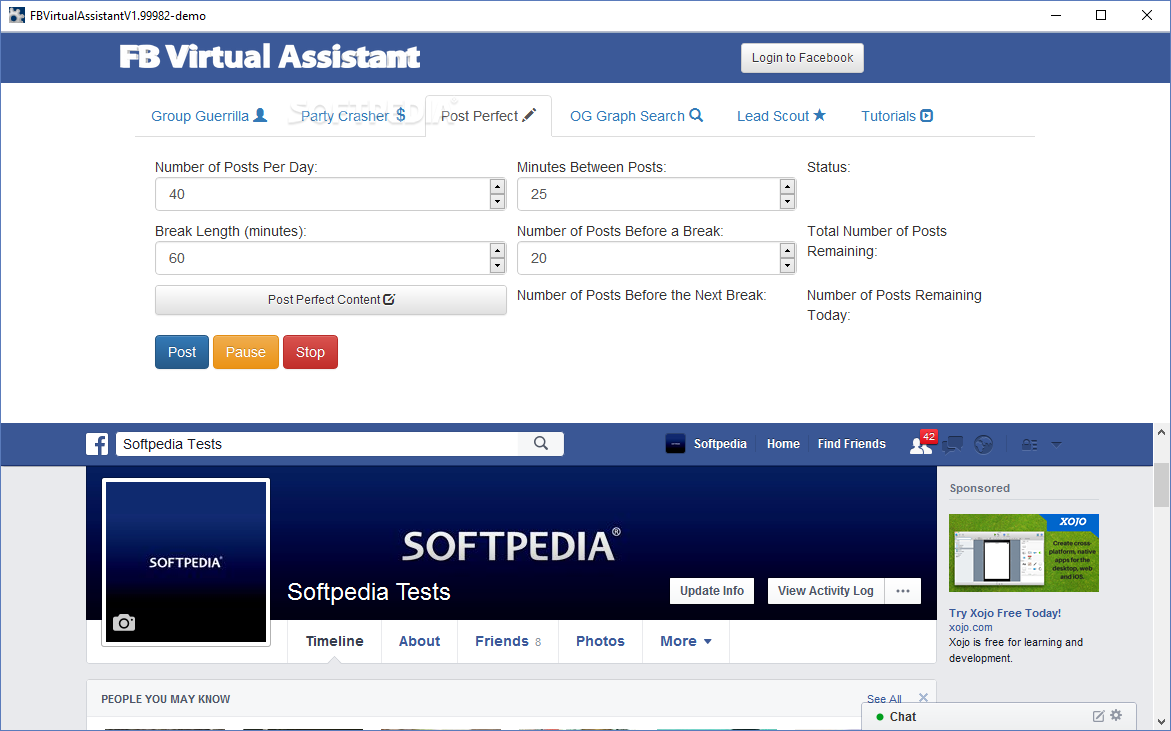
Task: Open the Photos profile tab
Action: 600,641
